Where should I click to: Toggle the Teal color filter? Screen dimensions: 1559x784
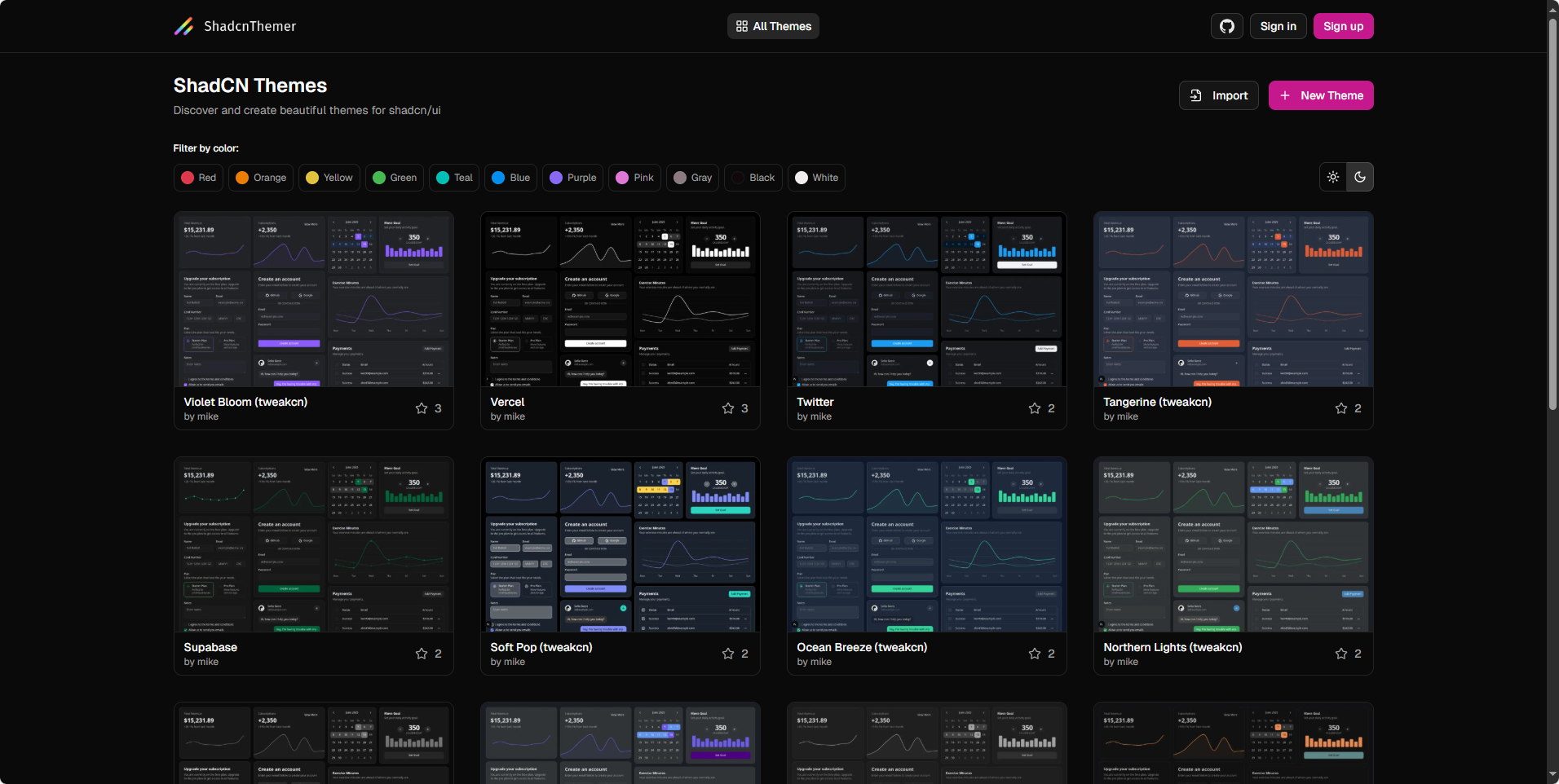coord(454,178)
